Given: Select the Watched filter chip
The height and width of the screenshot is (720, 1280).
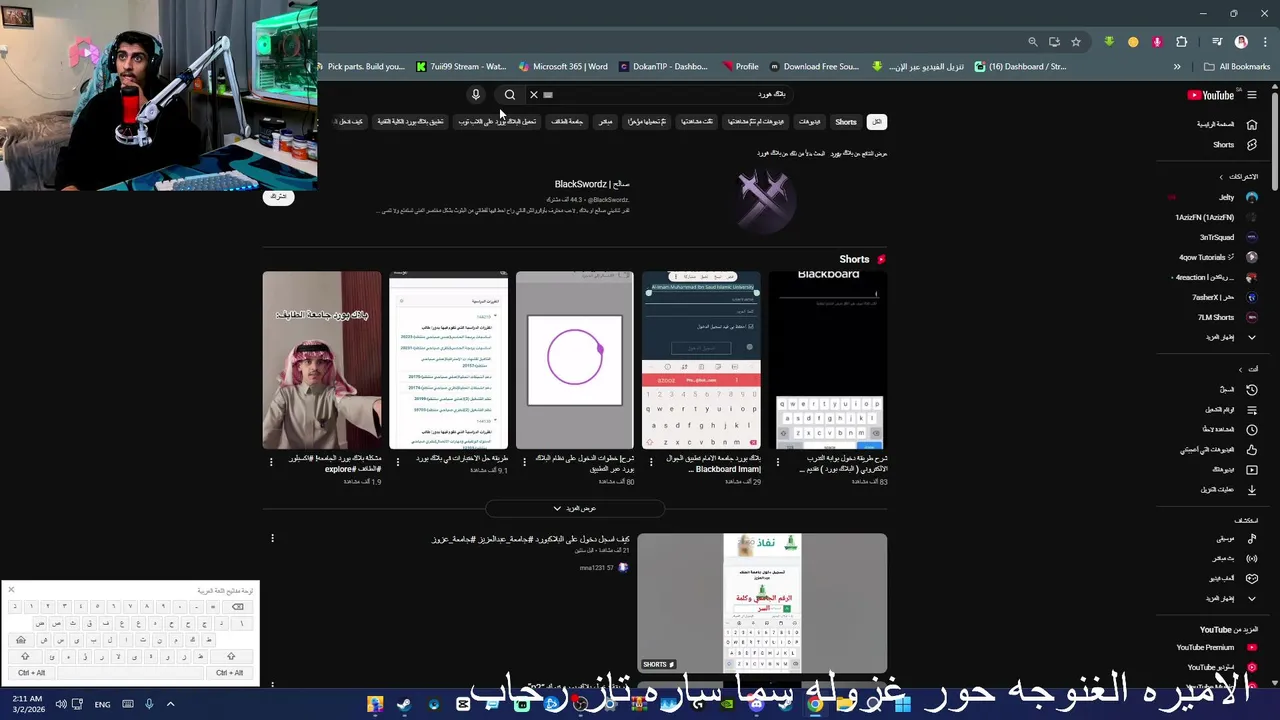Looking at the screenshot, I should [x=697, y=122].
